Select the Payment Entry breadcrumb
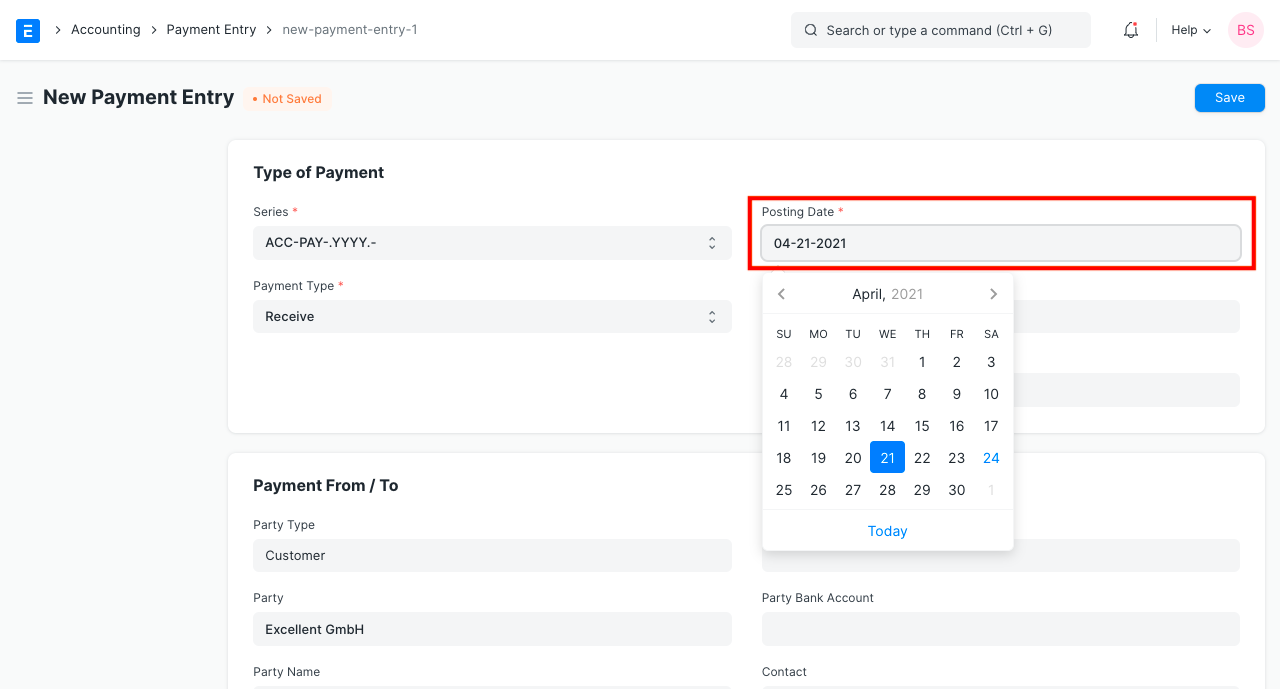Screen dimensions: 1280x689 (x=211, y=29)
